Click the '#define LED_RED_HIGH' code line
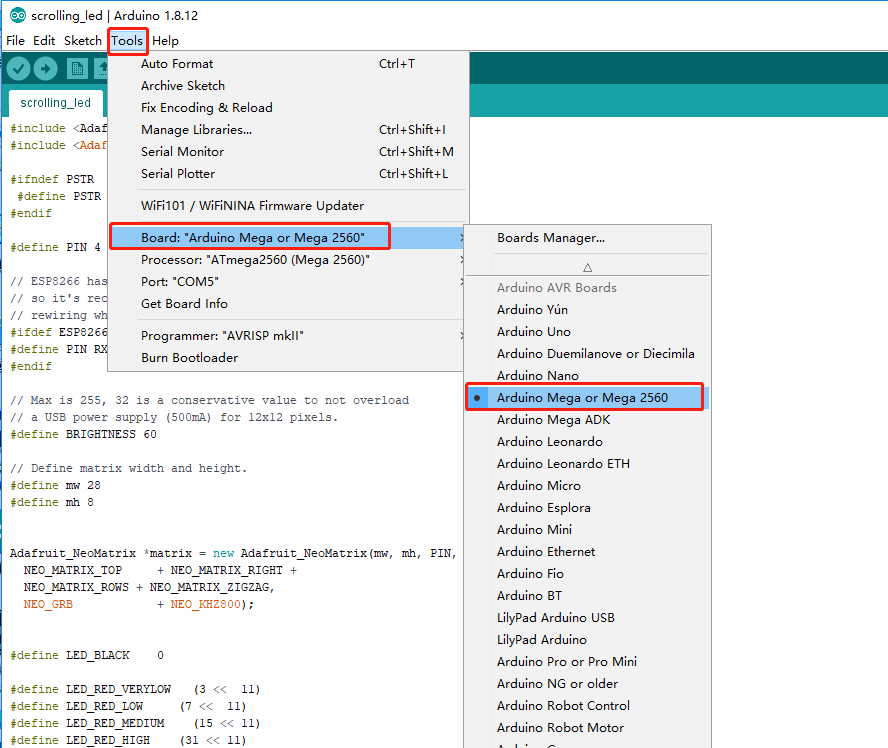 (128, 740)
